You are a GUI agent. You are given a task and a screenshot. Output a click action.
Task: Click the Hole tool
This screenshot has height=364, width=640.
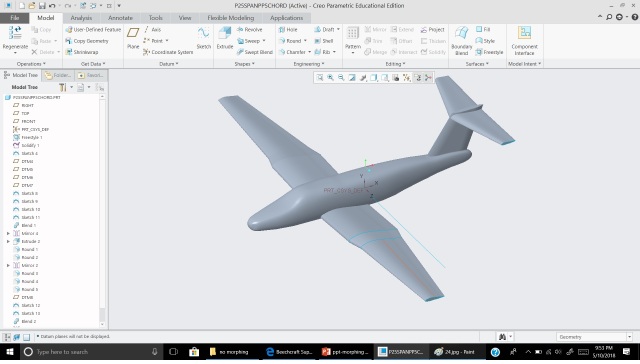(288, 29)
